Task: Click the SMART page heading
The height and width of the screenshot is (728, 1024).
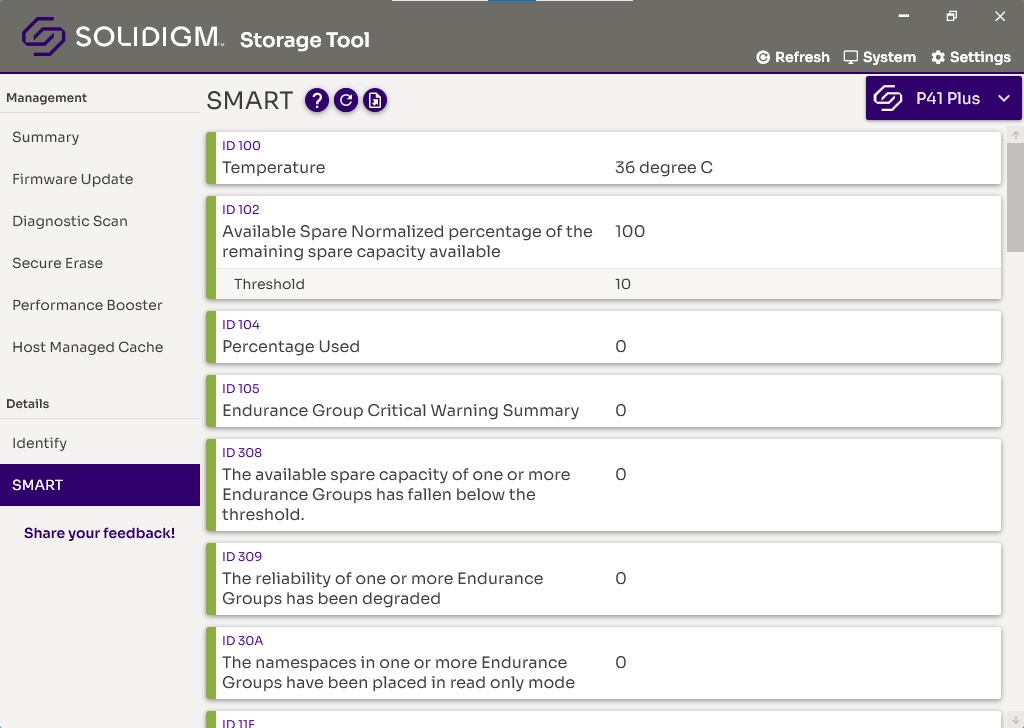Action: click(x=249, y=101)
